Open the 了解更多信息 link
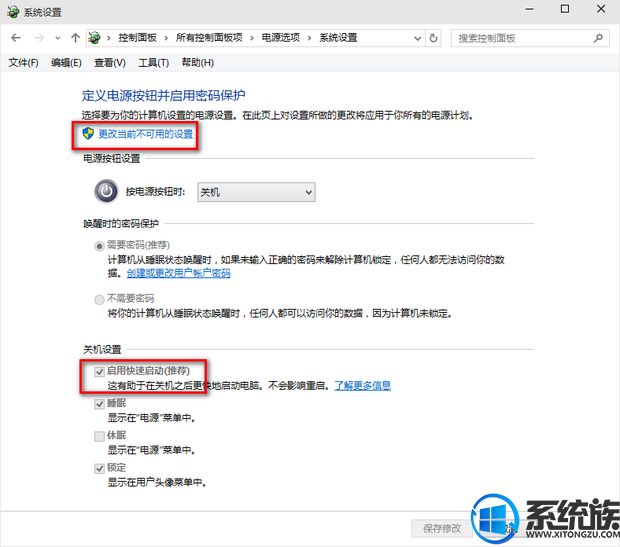 (363, 385)
